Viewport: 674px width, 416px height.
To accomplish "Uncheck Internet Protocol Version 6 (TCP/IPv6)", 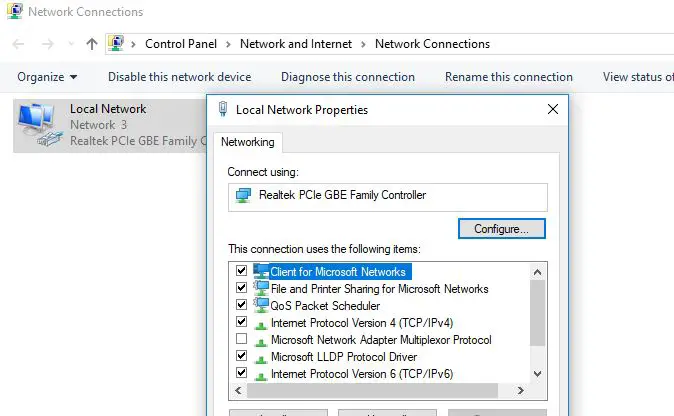I will 241,374.
